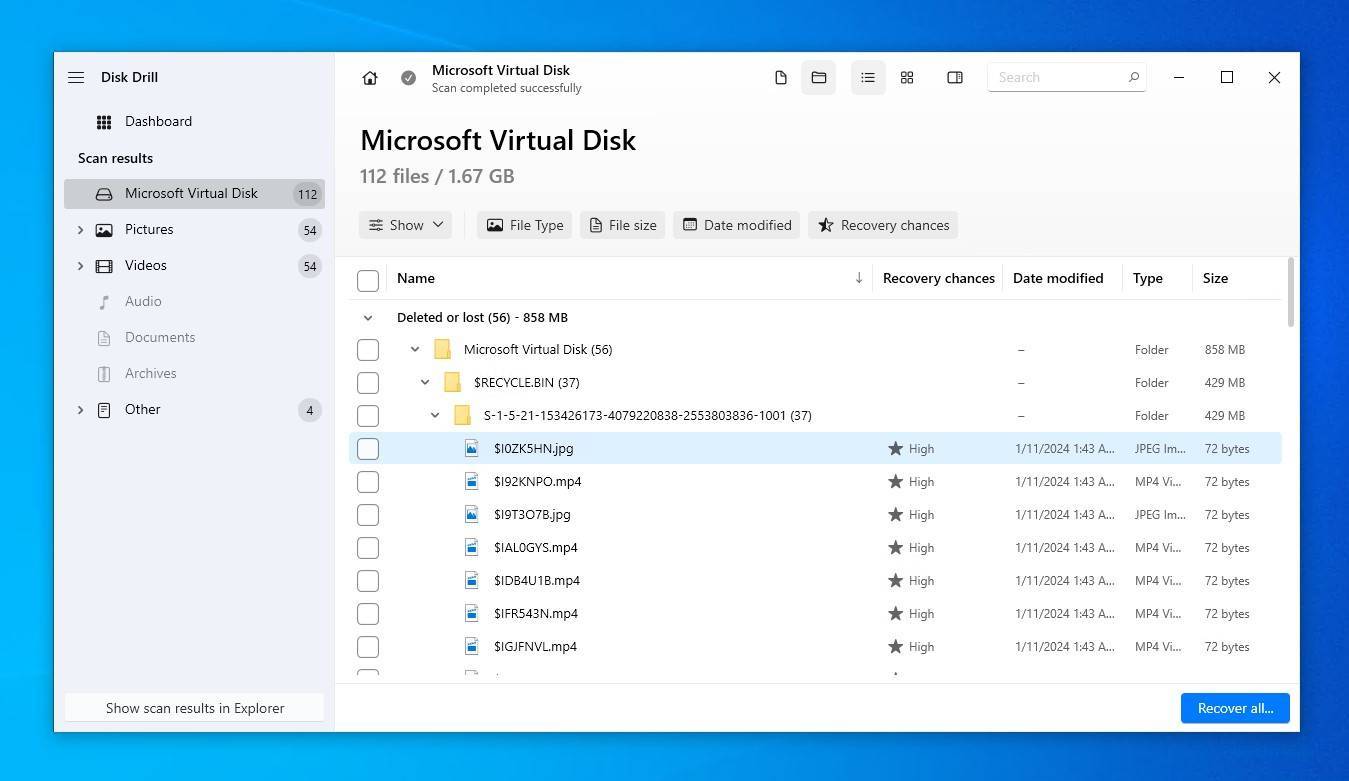Switch to folder view icon in toolbar
The image size is (1349, 781).
[819, 77]
